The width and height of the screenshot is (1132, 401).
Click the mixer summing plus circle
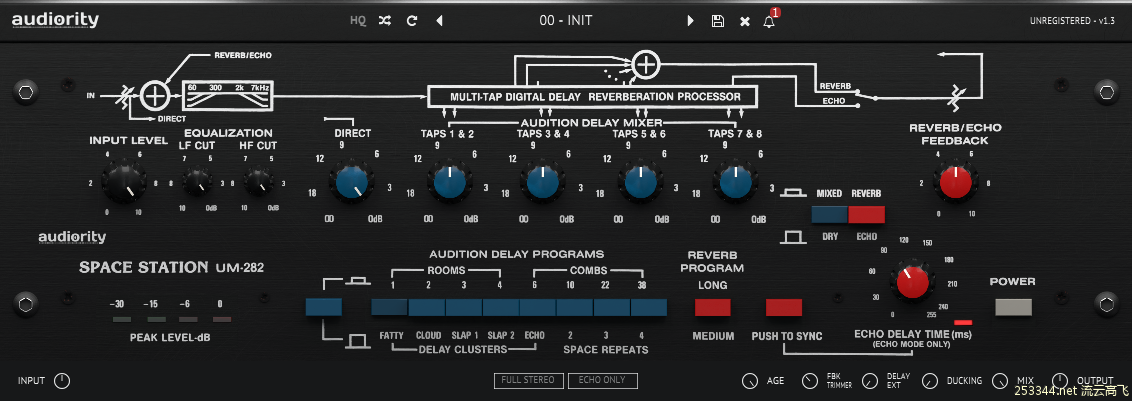coord(647,65)
